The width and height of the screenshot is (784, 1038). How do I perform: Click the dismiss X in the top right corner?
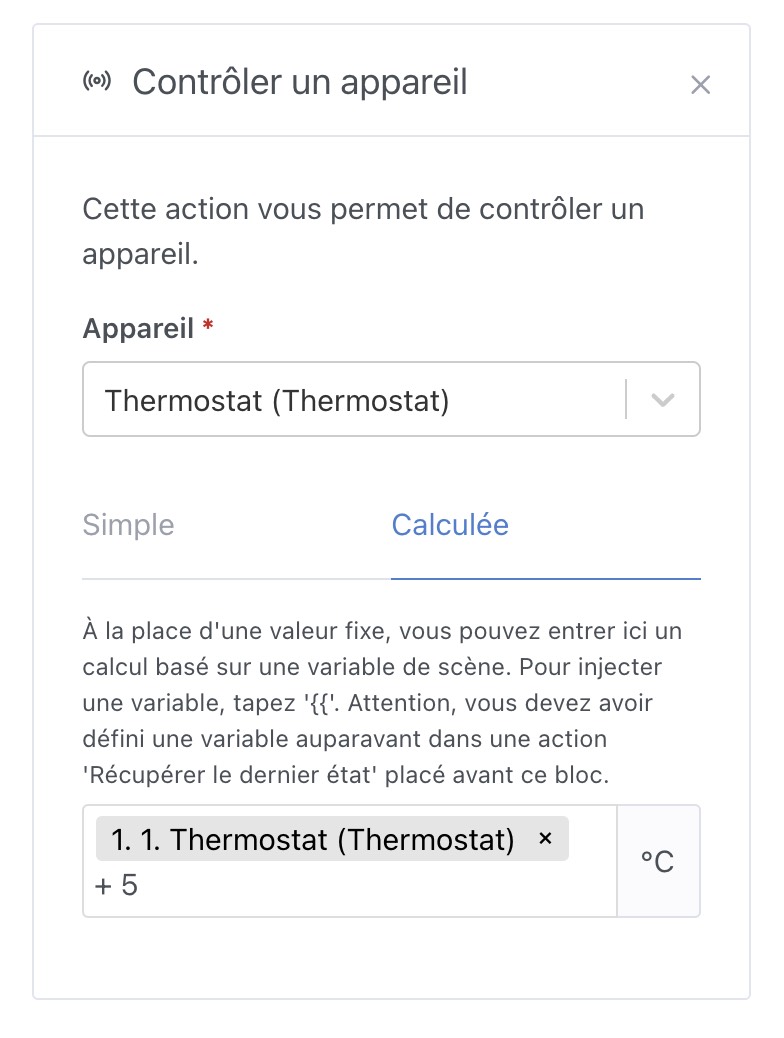point(700,85)
